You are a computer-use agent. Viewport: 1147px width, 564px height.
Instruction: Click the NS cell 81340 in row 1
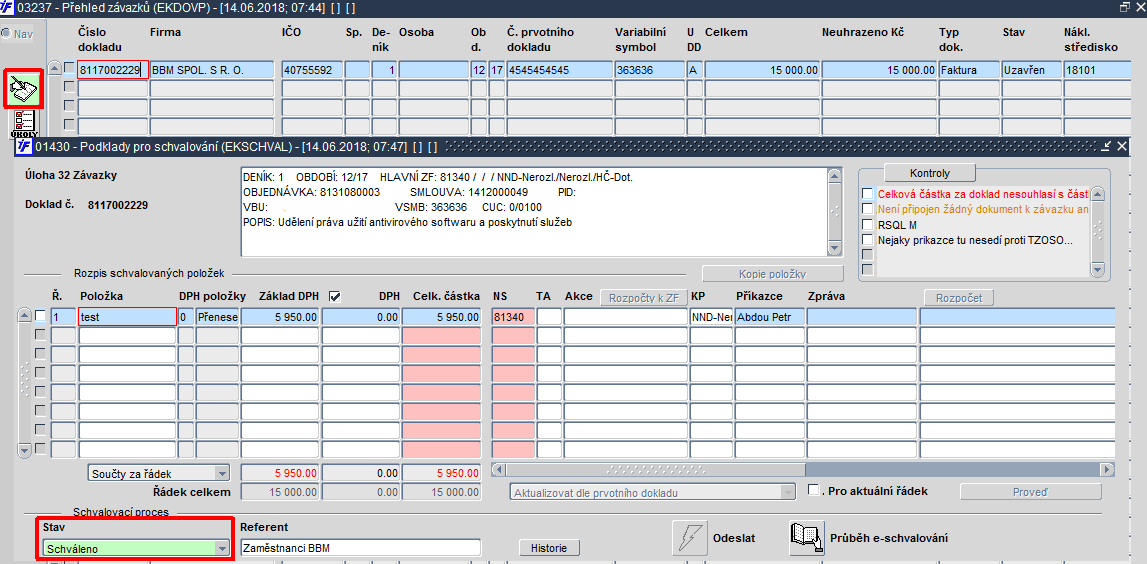click(513, 317)
